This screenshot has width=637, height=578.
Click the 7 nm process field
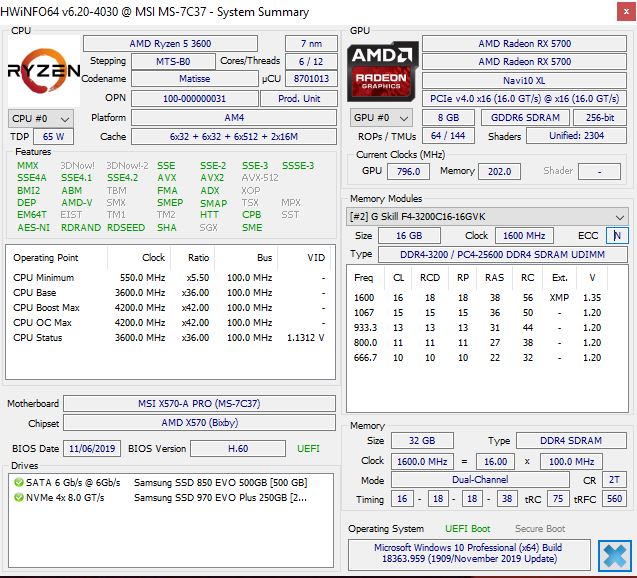(311, 43)
